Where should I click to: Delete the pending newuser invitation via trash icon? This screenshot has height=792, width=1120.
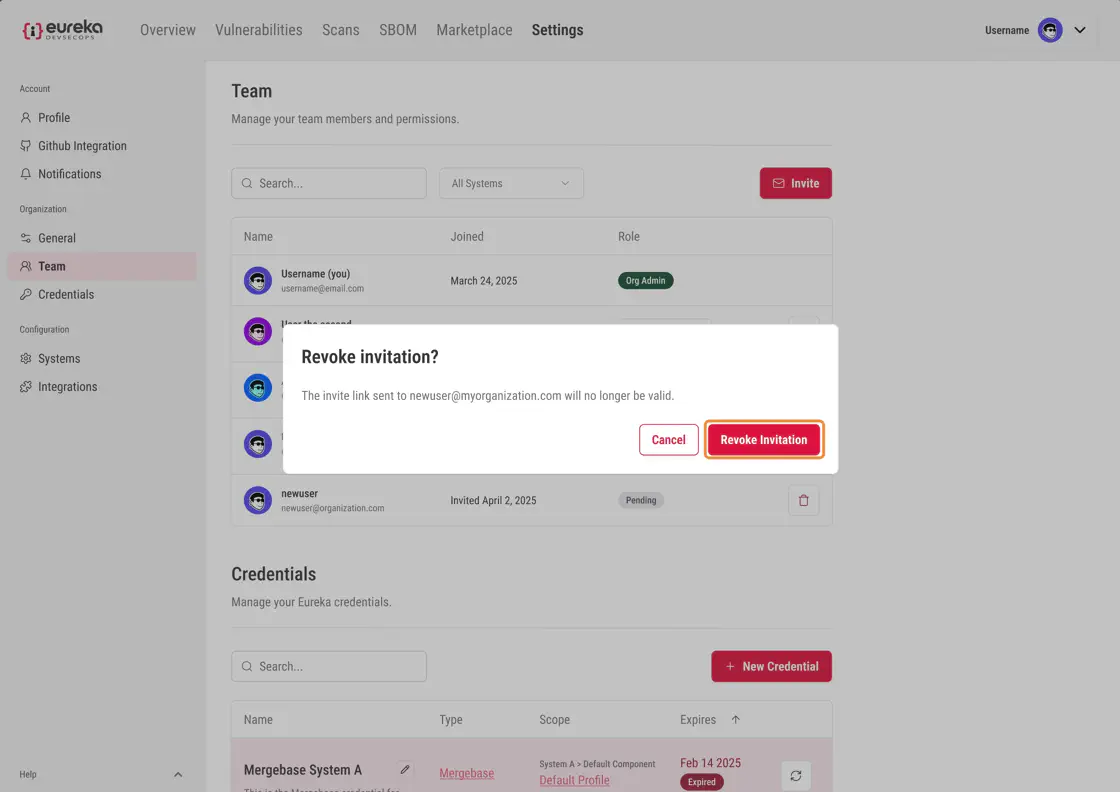pyautogui.click(x=803, y=500)
